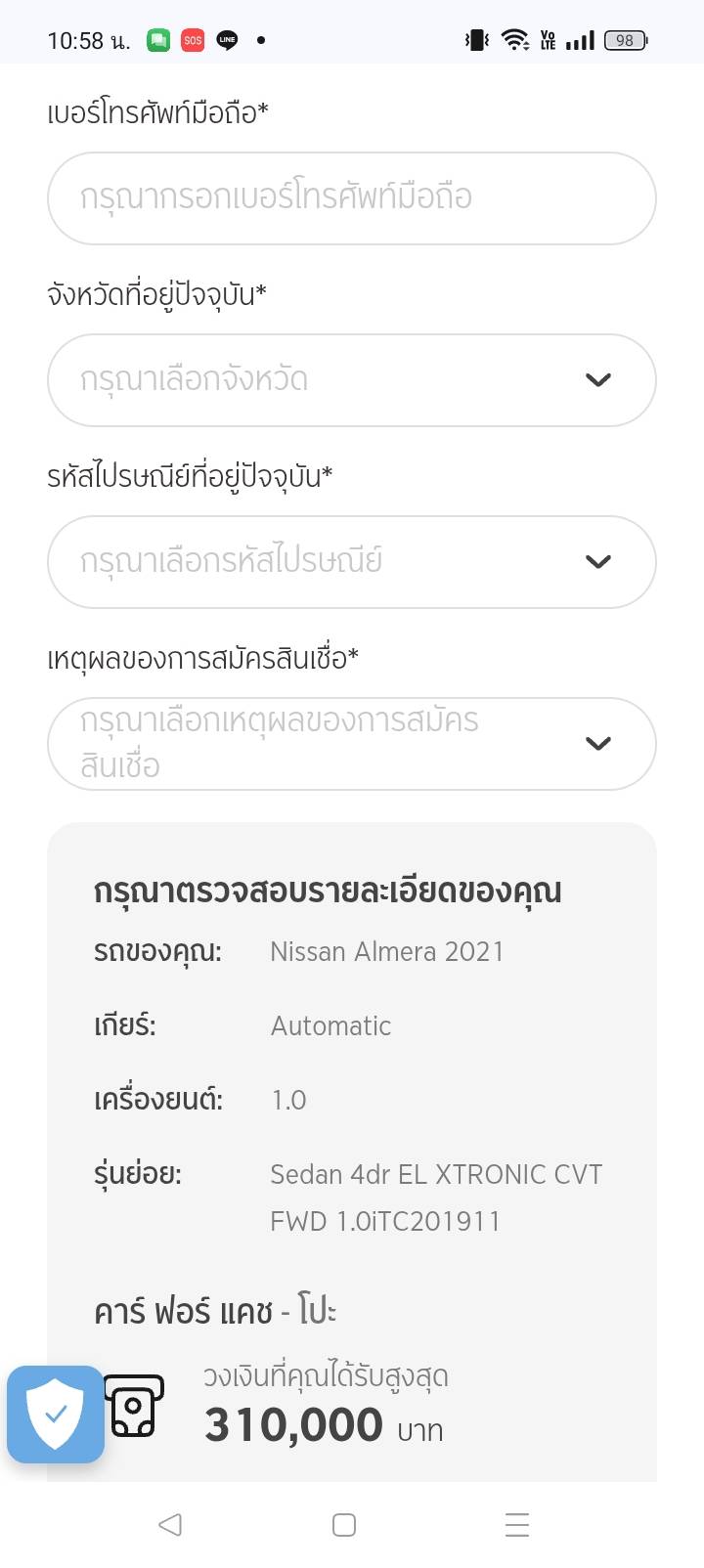Expand the postal code dropdown
Image resolution: width=704 pixels, height=1568 pixels.
point(351,562)
